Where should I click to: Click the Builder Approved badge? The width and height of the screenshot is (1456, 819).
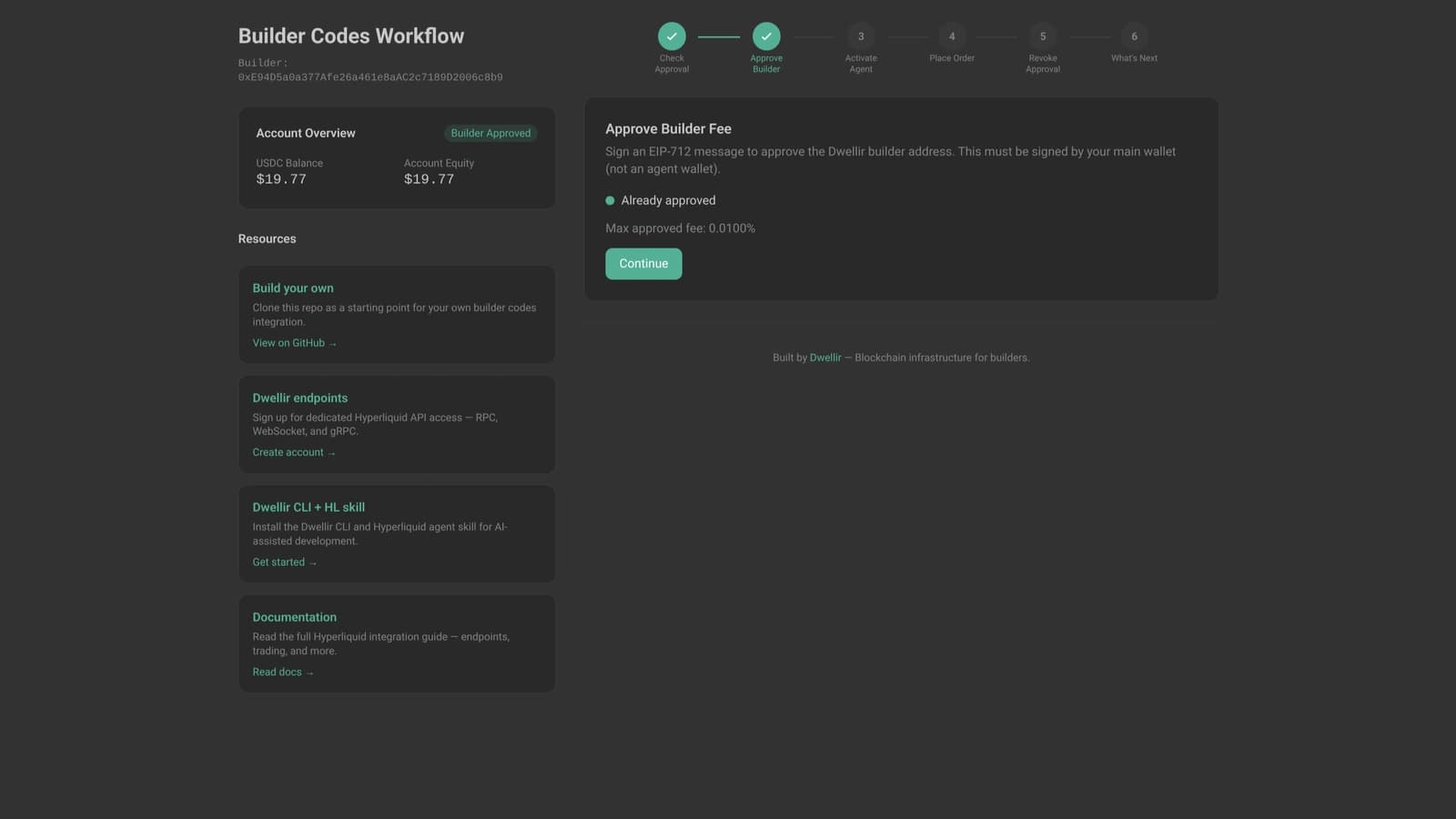(x=490, y=133)
